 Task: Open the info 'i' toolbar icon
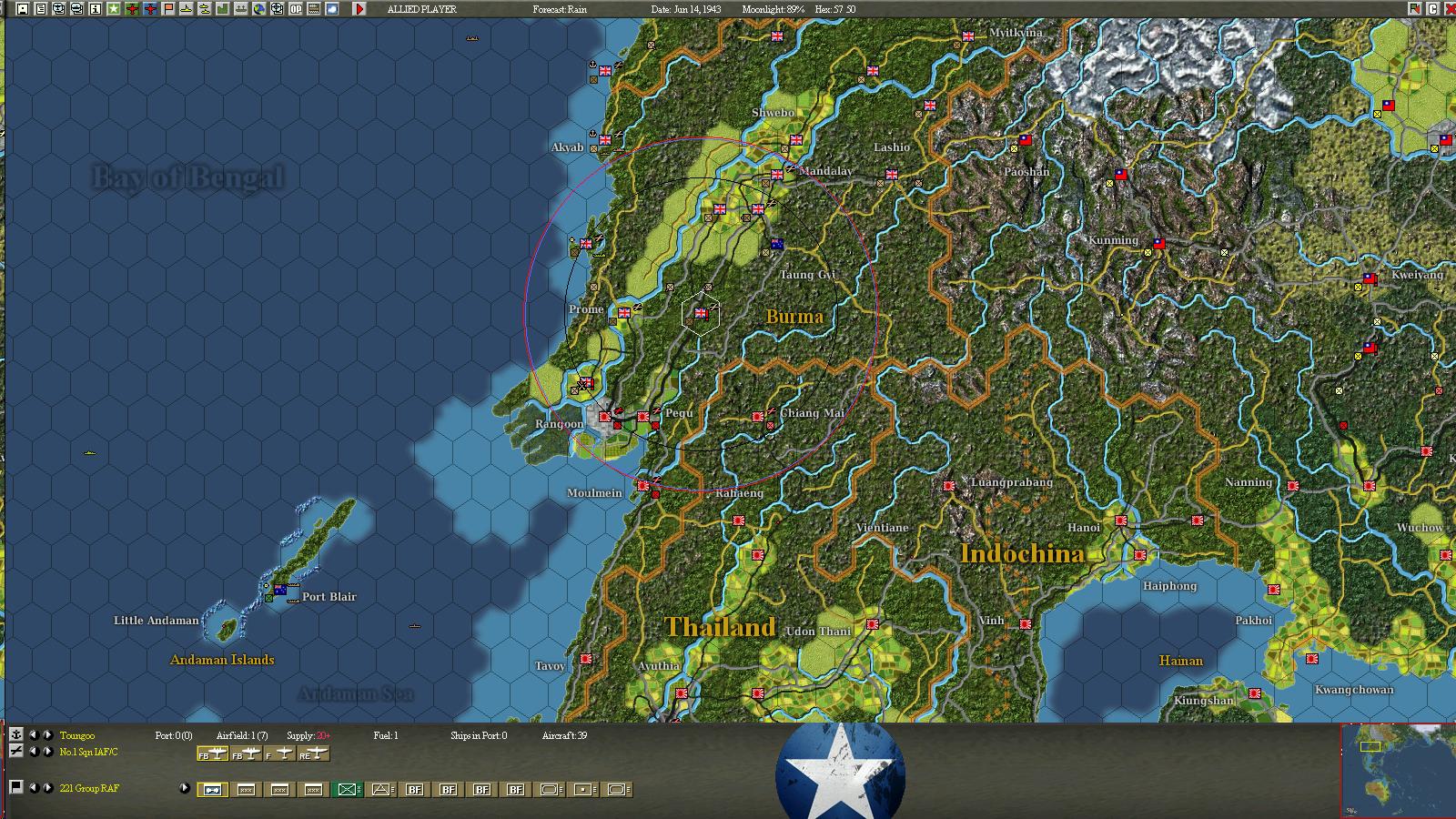point(96,9)
